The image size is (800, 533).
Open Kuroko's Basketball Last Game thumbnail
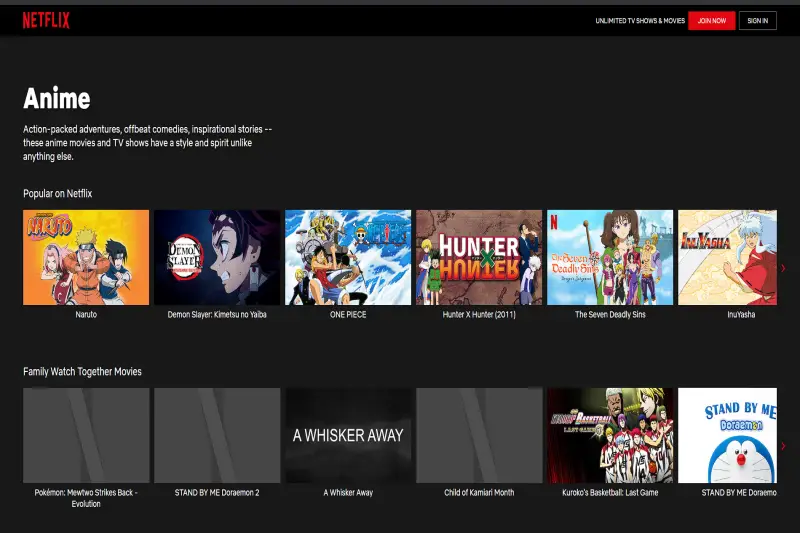610,436
